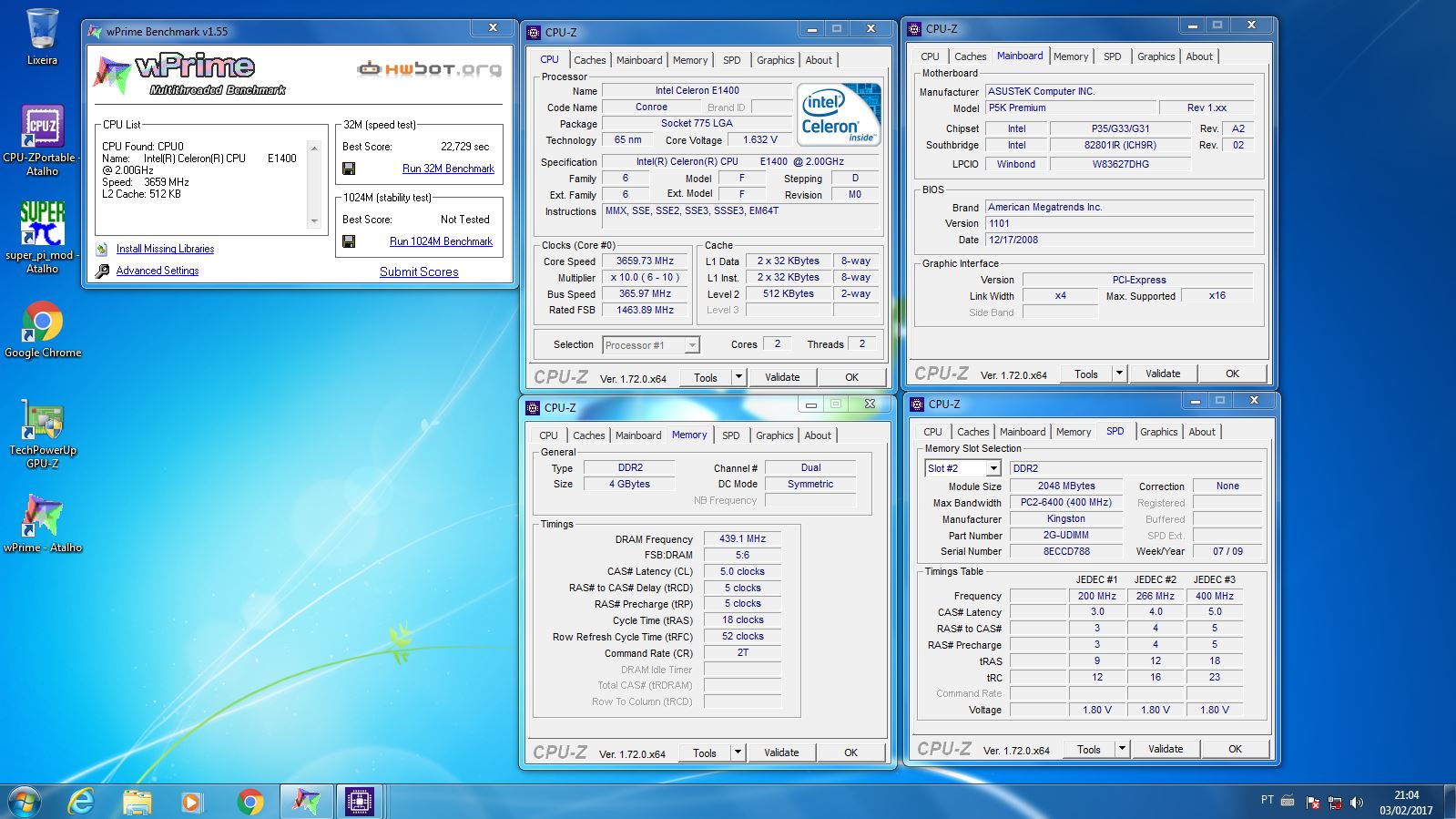Click the Windows Start orb
The width and height of the screenshot is (1456, 819).
(24, 802)
